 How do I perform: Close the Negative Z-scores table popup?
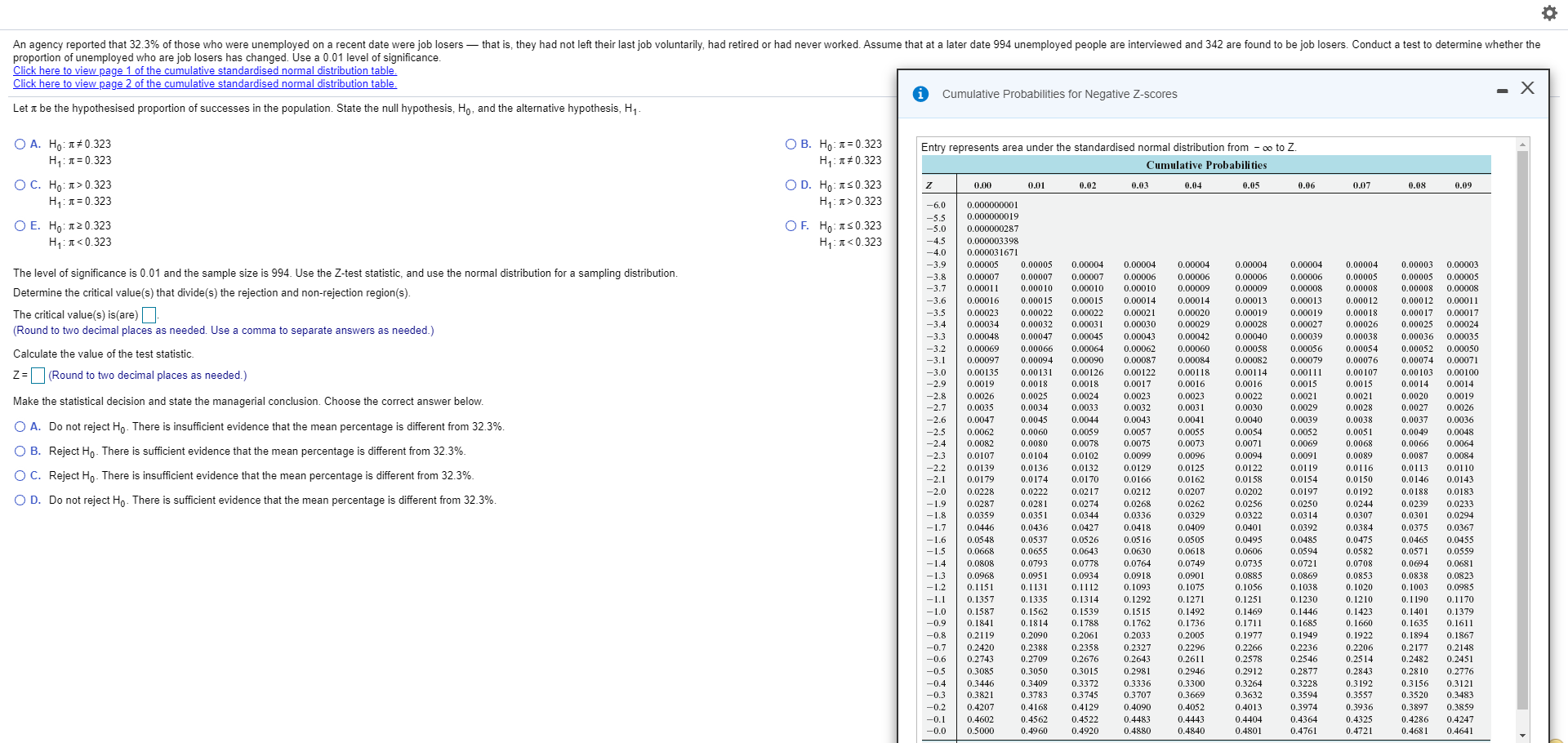pos(1528,88)
